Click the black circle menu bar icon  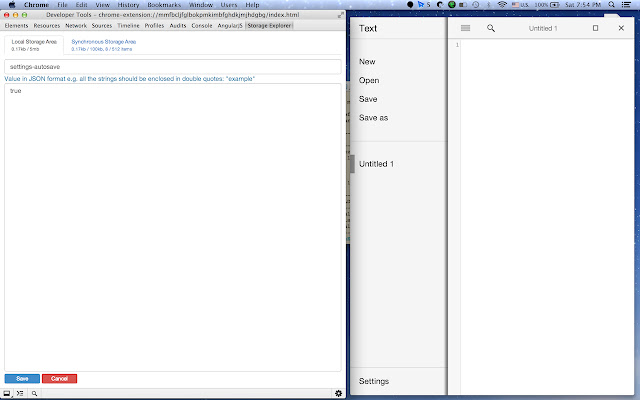pyautogui.click(x=410, y=4)
